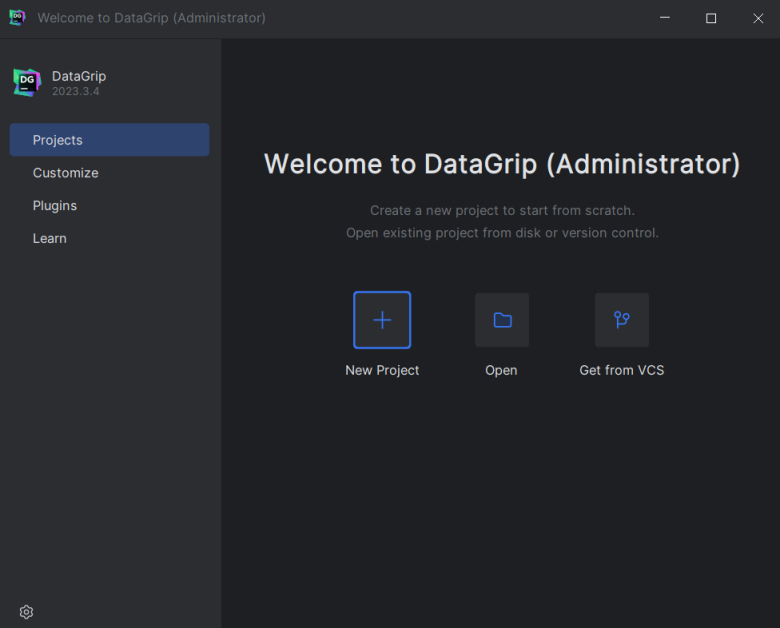780x628 pixels.
Task: Click the 2023.3.4 version number
Action: [76, 92]
